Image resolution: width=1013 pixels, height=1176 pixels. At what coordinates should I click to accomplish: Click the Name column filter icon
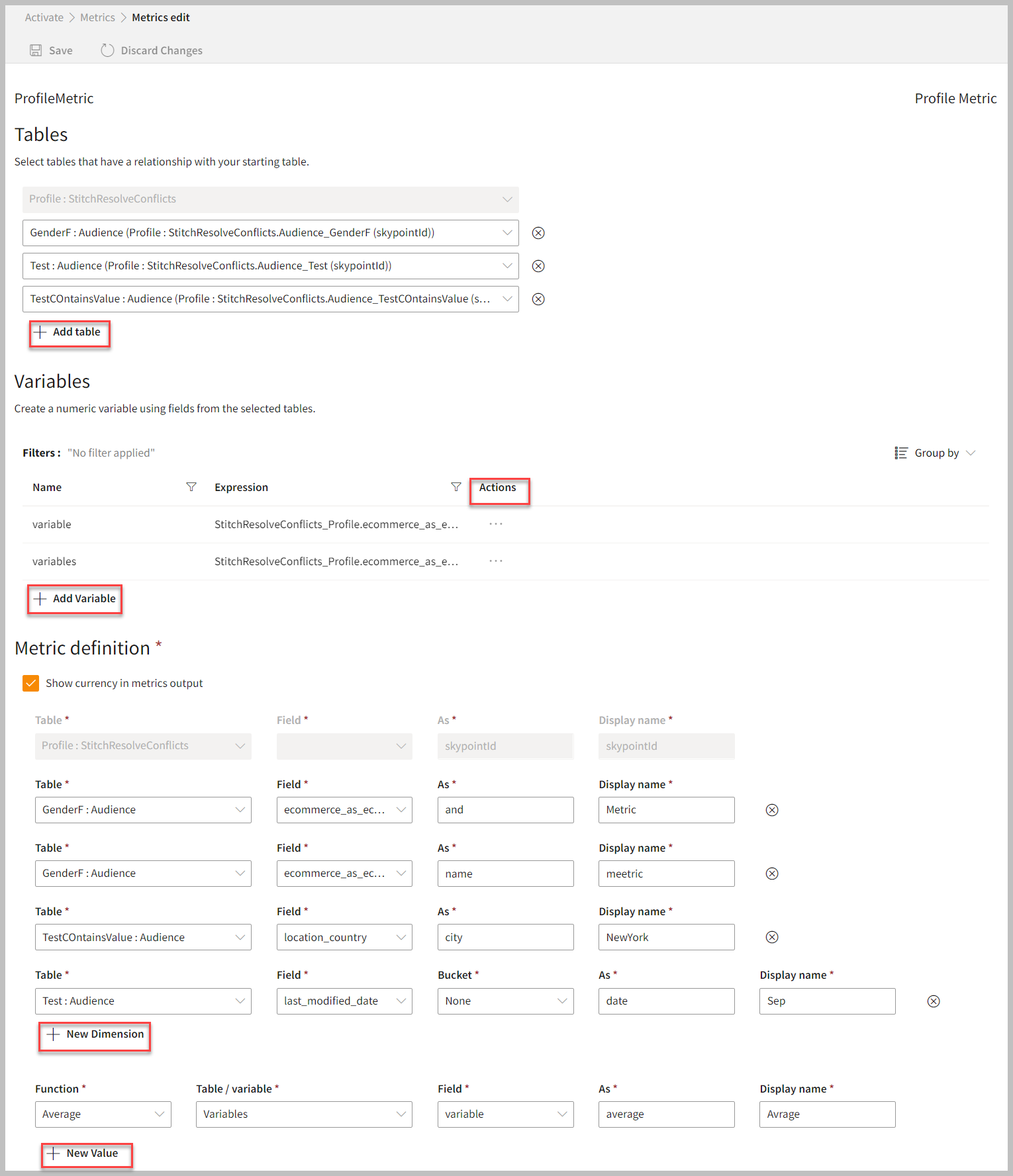click(x=191, y=487)
